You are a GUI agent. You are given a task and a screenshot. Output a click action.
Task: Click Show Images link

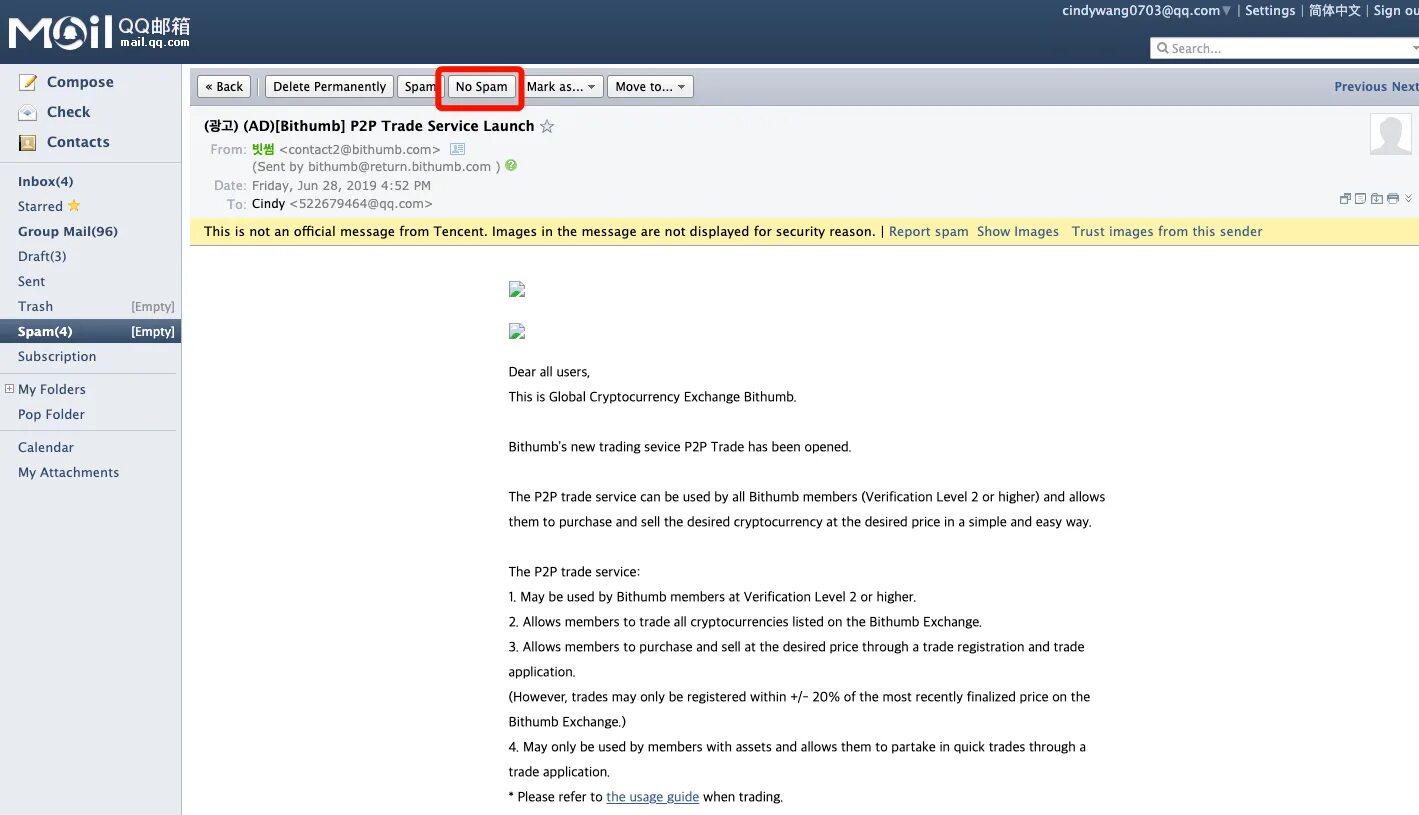tap(1017, 231)
